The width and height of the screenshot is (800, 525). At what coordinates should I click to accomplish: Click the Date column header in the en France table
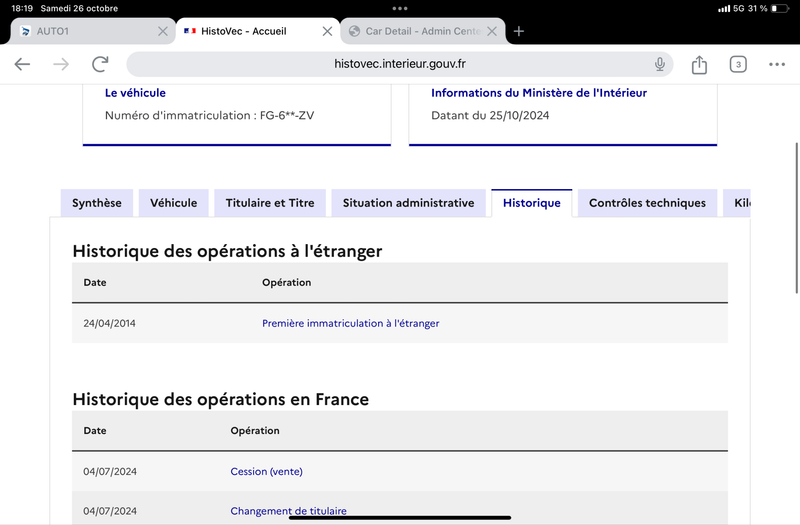(x=95, y=431)
